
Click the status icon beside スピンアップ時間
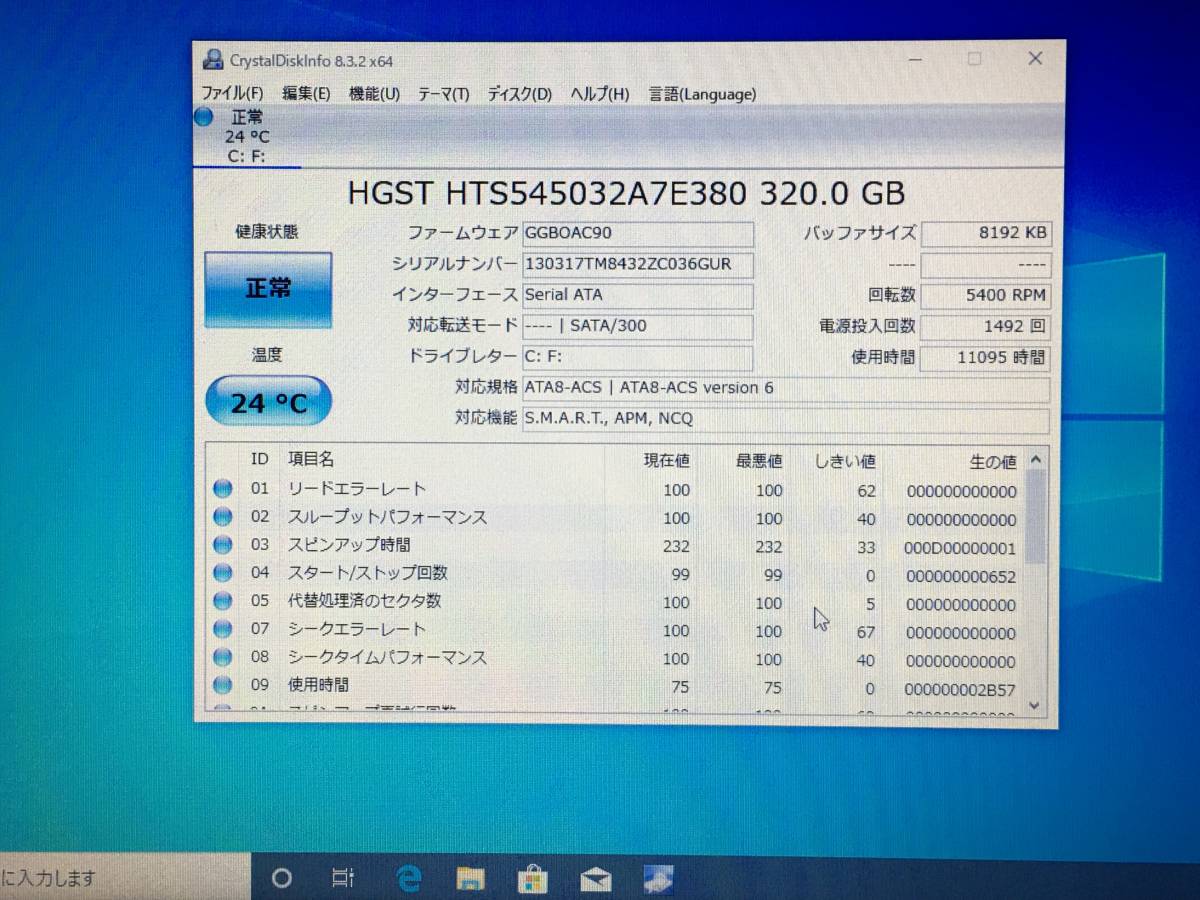tap(222, 546)
